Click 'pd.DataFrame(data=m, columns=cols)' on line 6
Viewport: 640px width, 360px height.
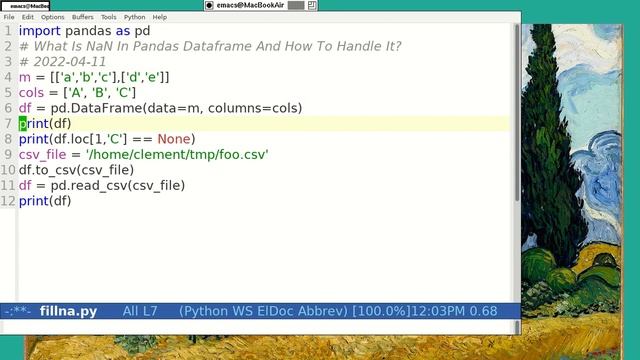pyautogui.click(x=176, y=108)
